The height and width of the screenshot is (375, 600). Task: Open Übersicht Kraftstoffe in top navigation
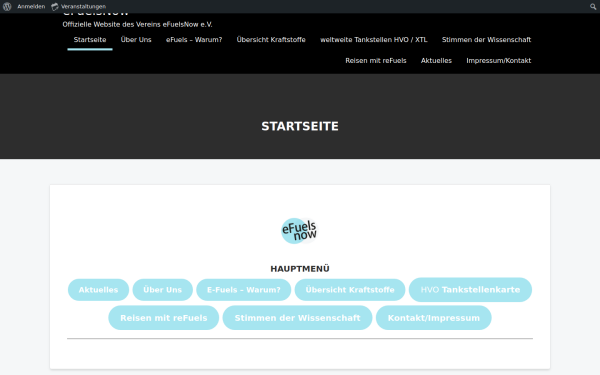(271, 40)
